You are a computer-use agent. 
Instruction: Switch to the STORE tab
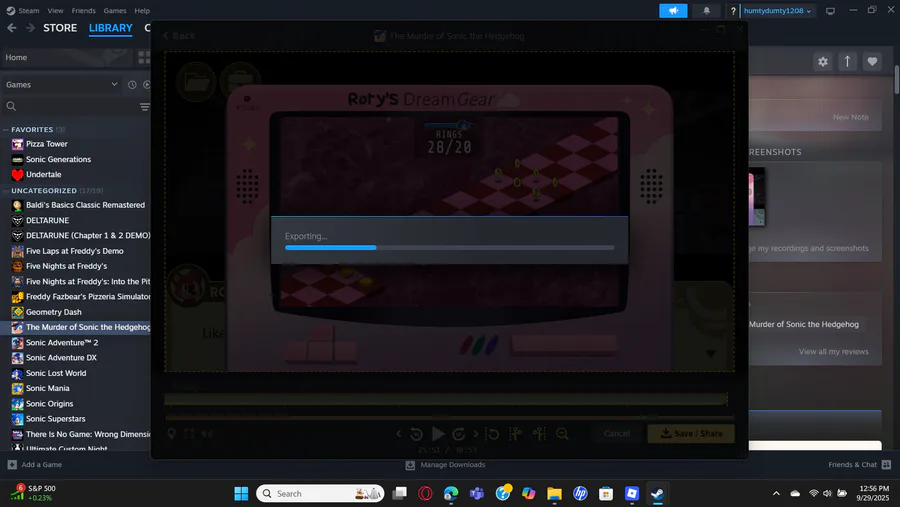(60, 28)
